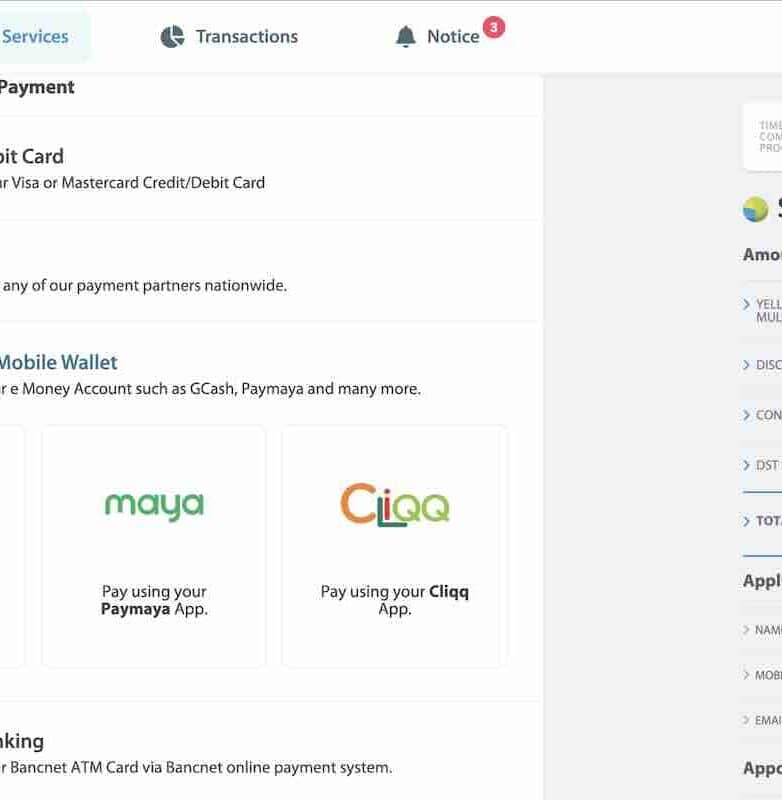Image resolution: width=782 pixels, height=800 pixels.
Task: Expand the TOTAL row chevron
Action: 747,521
